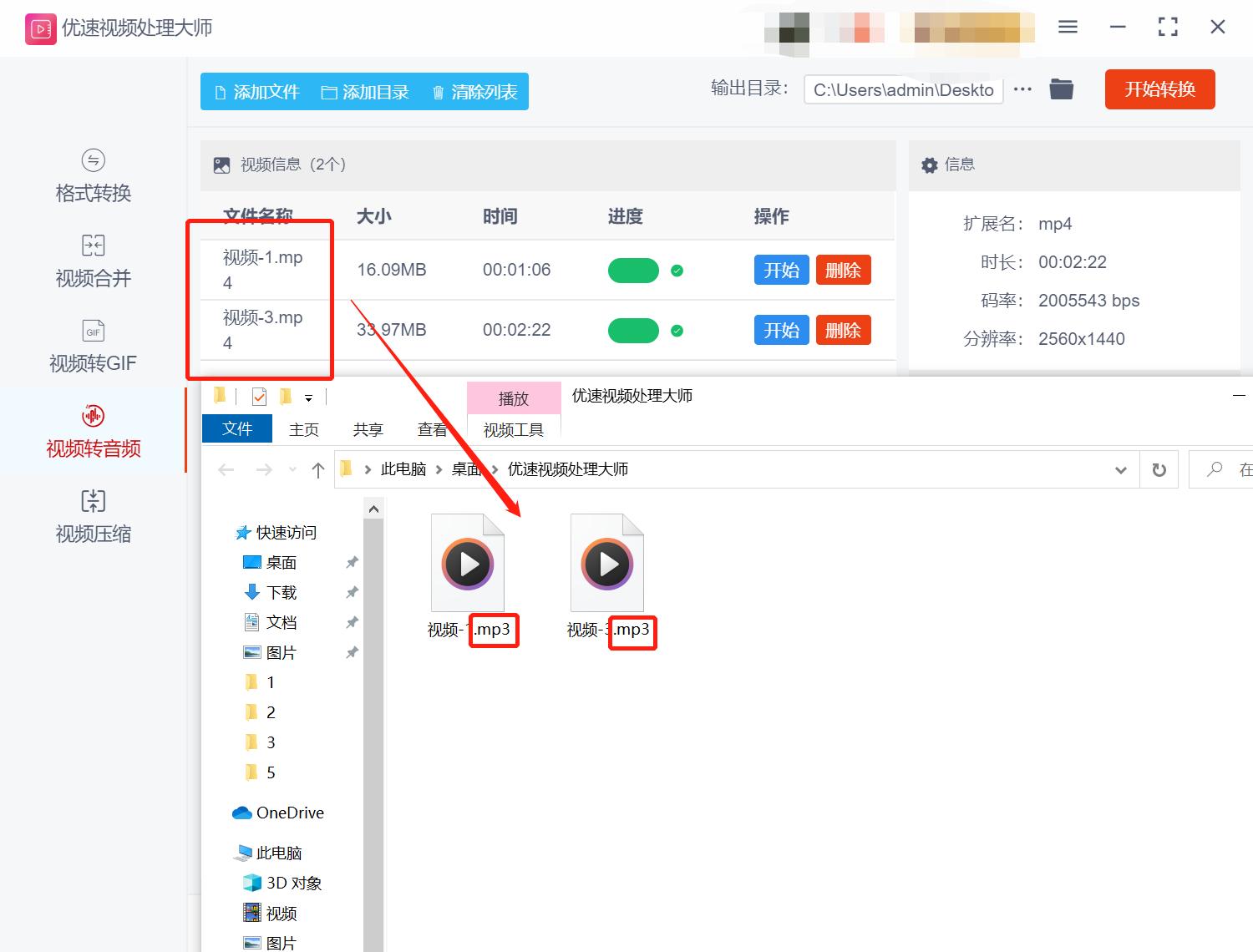Open folder browser next to output directory
Image resolution: width=1253 pixels, height=952 pixels.
pyautogui.click(x=1061, y=89)
